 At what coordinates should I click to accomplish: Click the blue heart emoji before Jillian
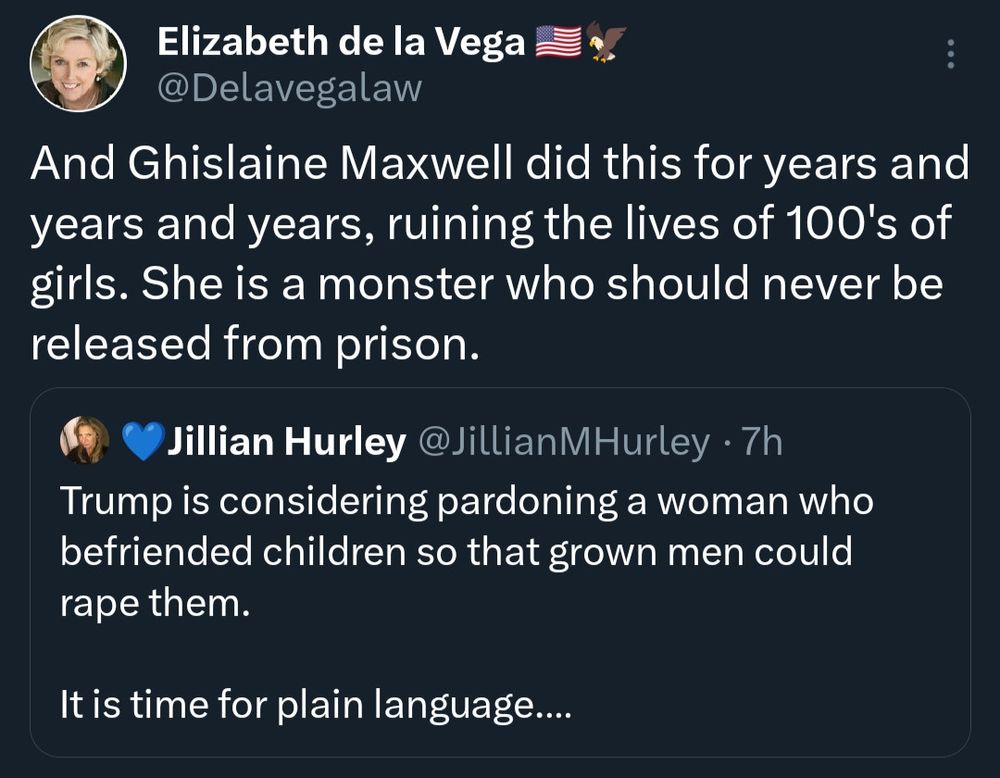(x=142, y=441)
